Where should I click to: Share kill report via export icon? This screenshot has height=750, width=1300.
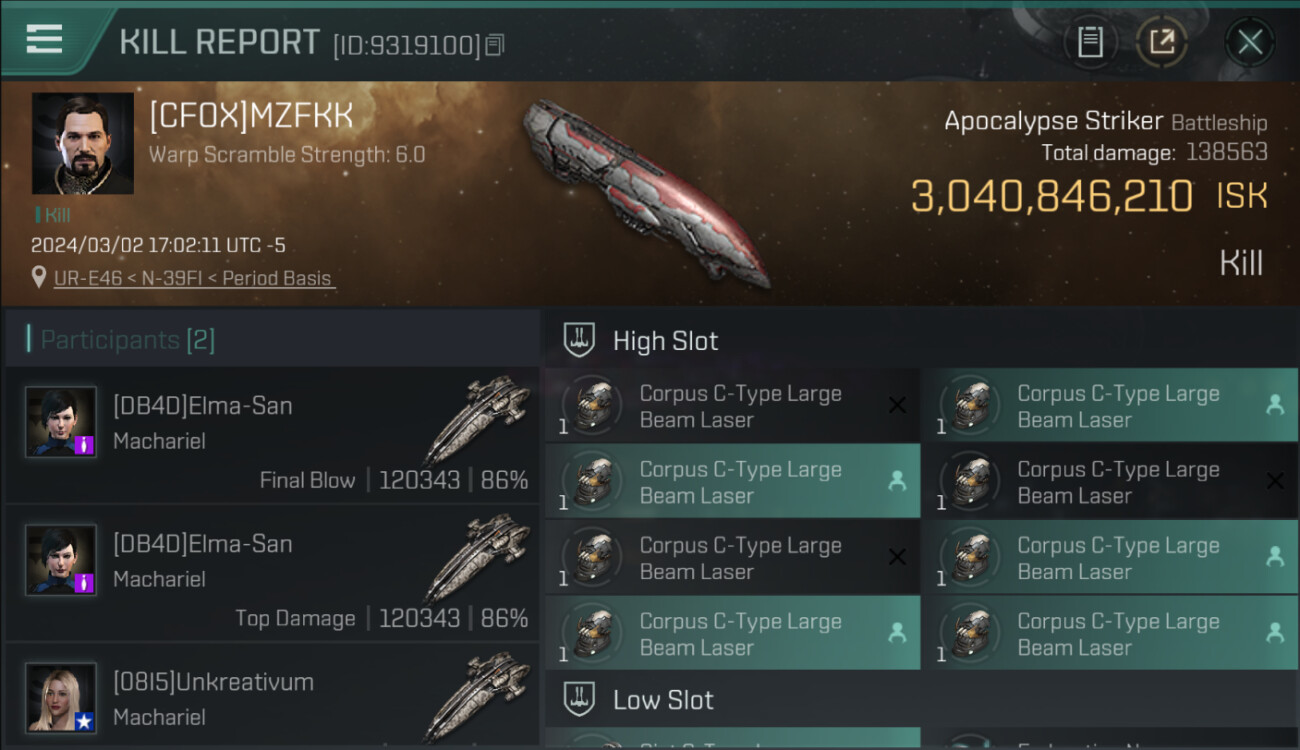pyautogui.click(x=1162, y=42)
